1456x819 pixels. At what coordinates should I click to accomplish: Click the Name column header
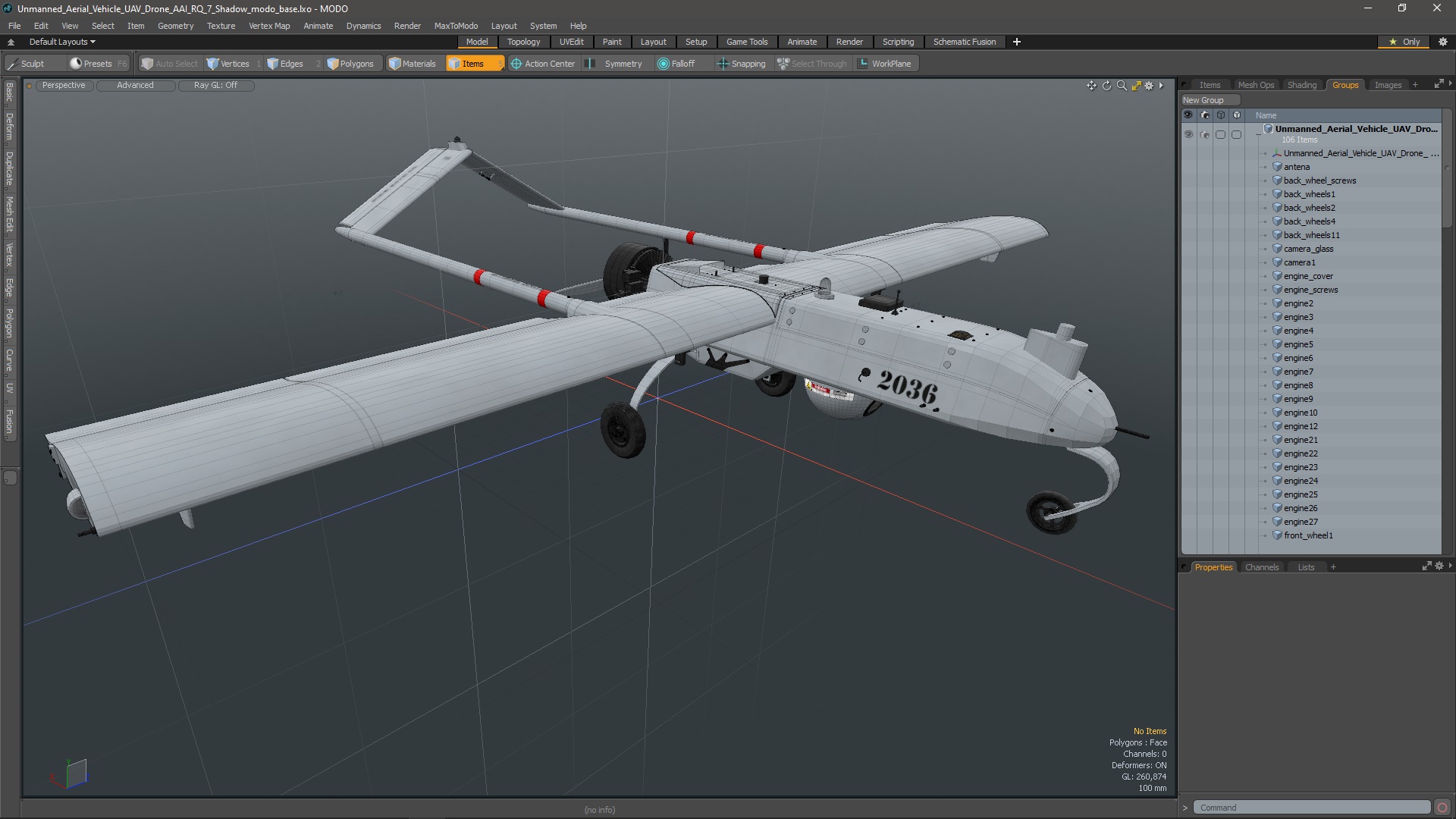tap(1266, 115)
